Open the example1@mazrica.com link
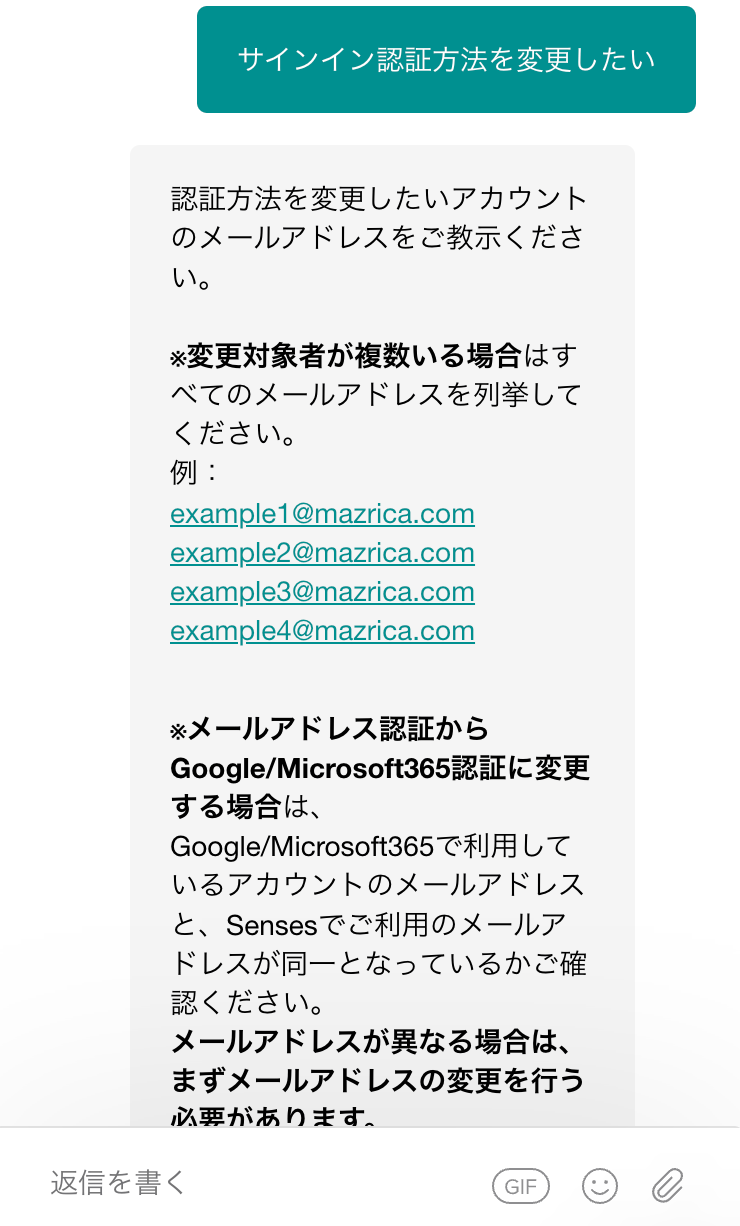 [322, 514]
